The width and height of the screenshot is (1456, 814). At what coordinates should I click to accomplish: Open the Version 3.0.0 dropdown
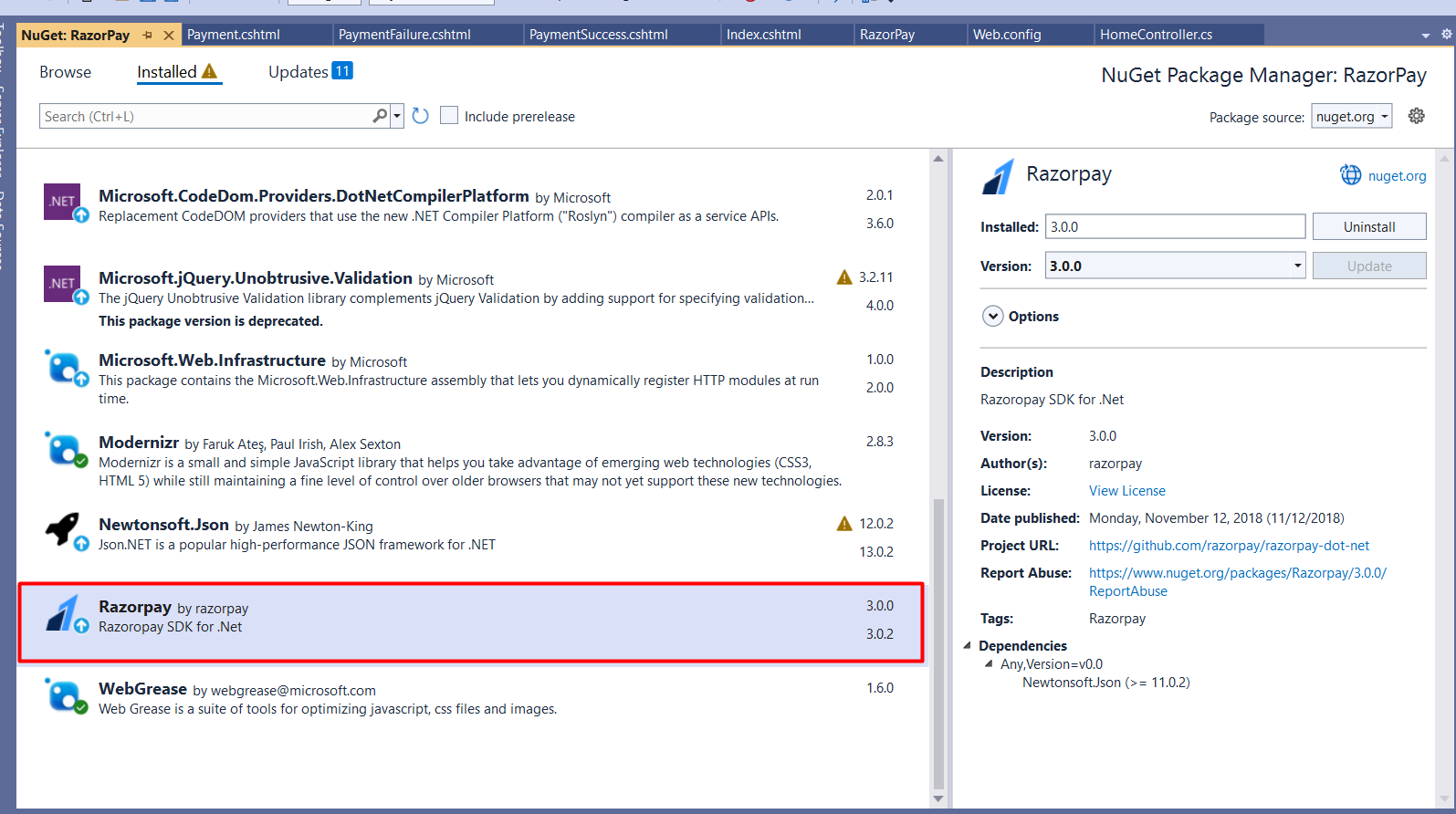pyautogui.click(x=1175, y=266)
